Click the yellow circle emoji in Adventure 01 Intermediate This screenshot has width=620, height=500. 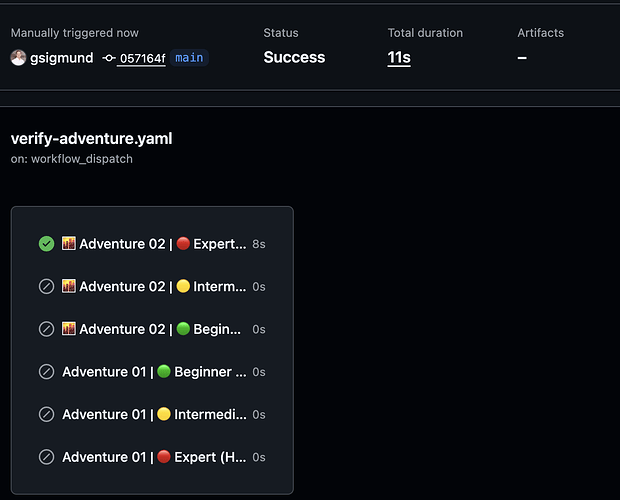pos(164,414)
